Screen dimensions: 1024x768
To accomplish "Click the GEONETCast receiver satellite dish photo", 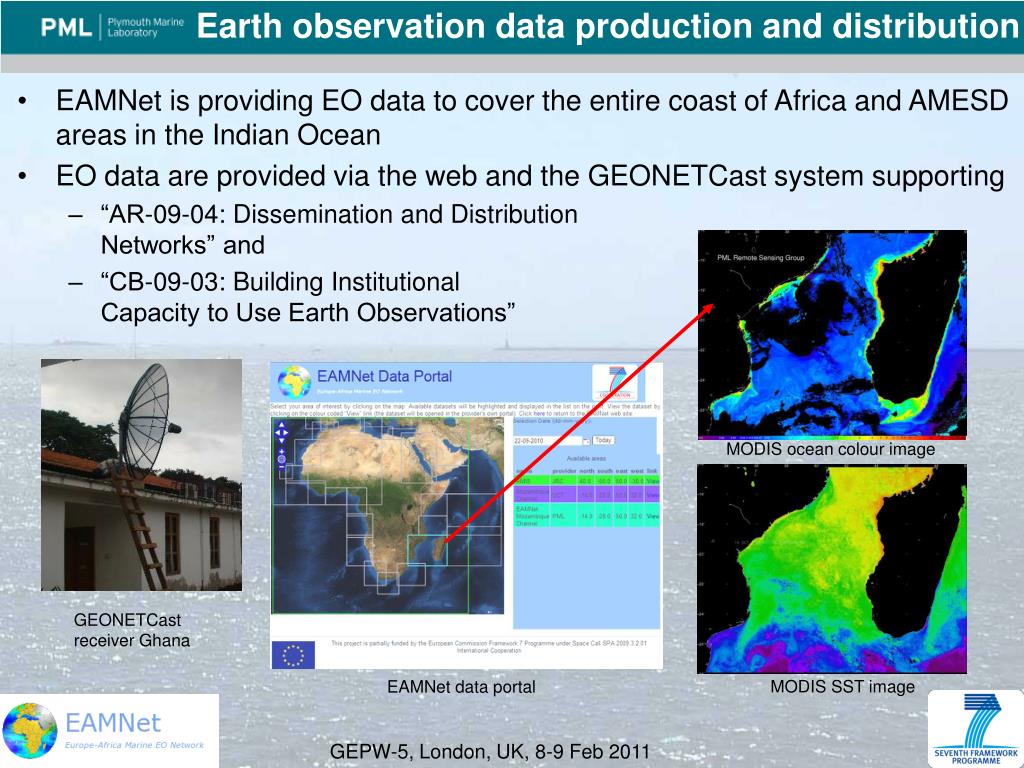I will click(x=141, y=475).
